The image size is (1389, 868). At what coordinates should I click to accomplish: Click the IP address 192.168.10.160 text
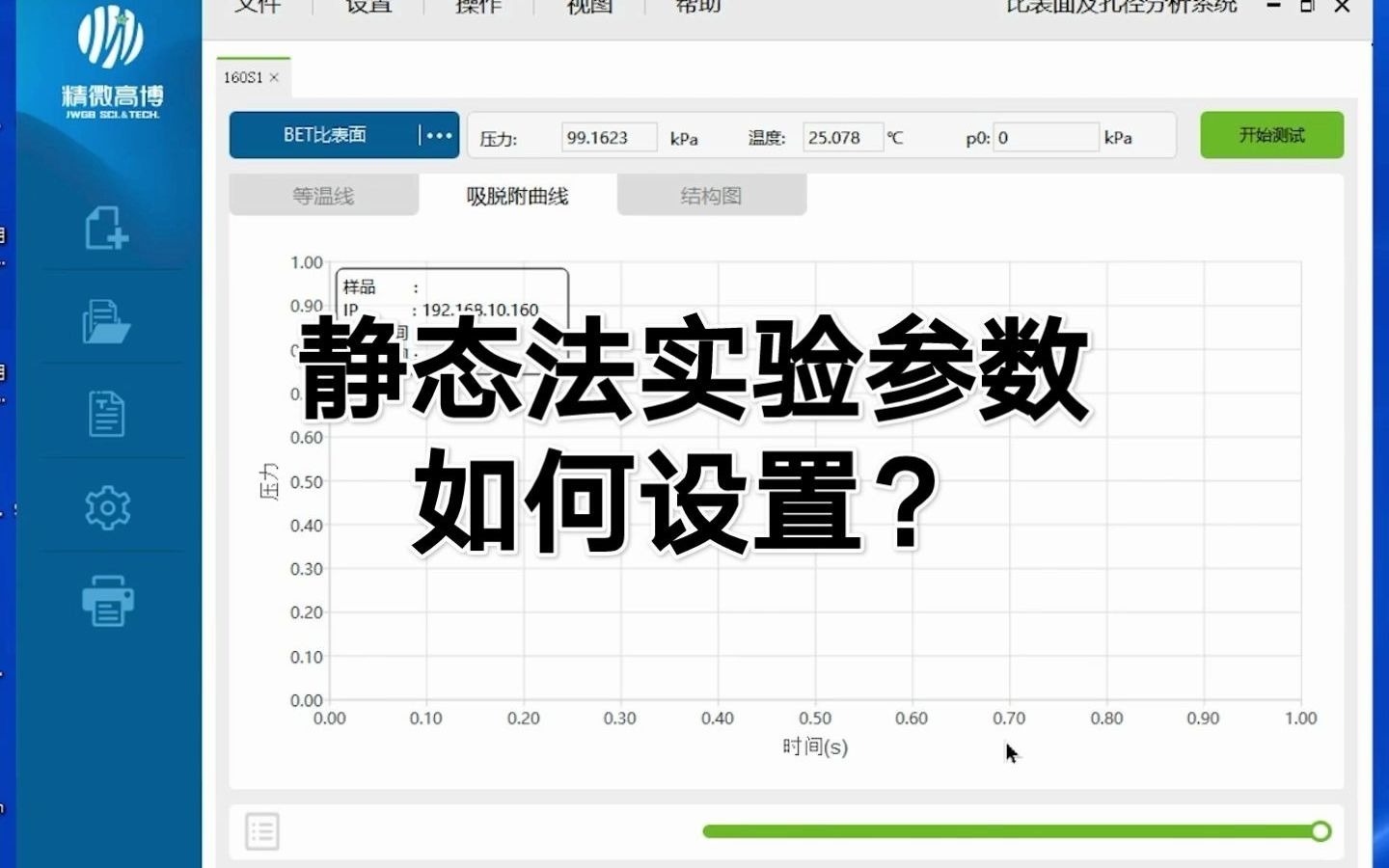(x=480, y=310)
